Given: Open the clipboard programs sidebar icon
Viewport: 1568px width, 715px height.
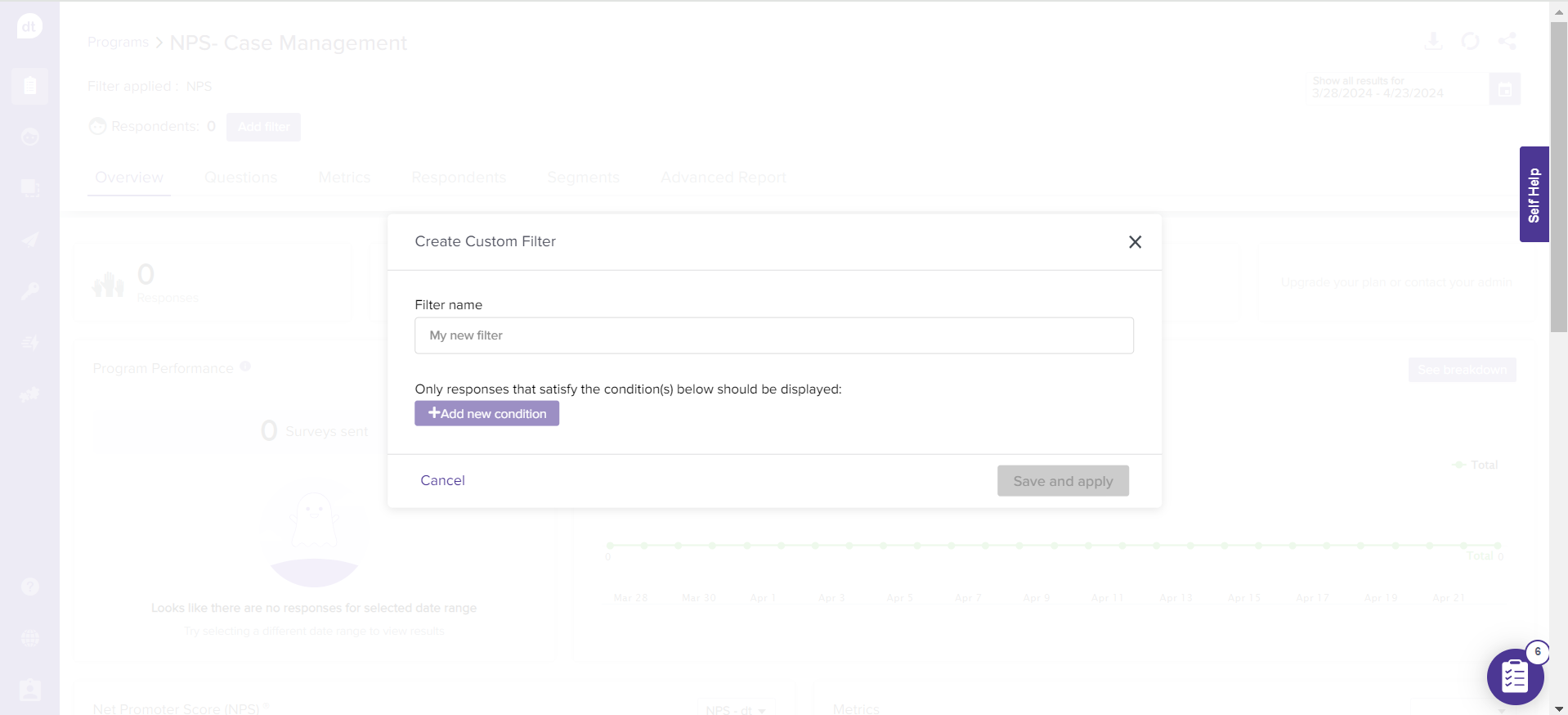Looking at the screenshot, I should [x=29, y=86].
